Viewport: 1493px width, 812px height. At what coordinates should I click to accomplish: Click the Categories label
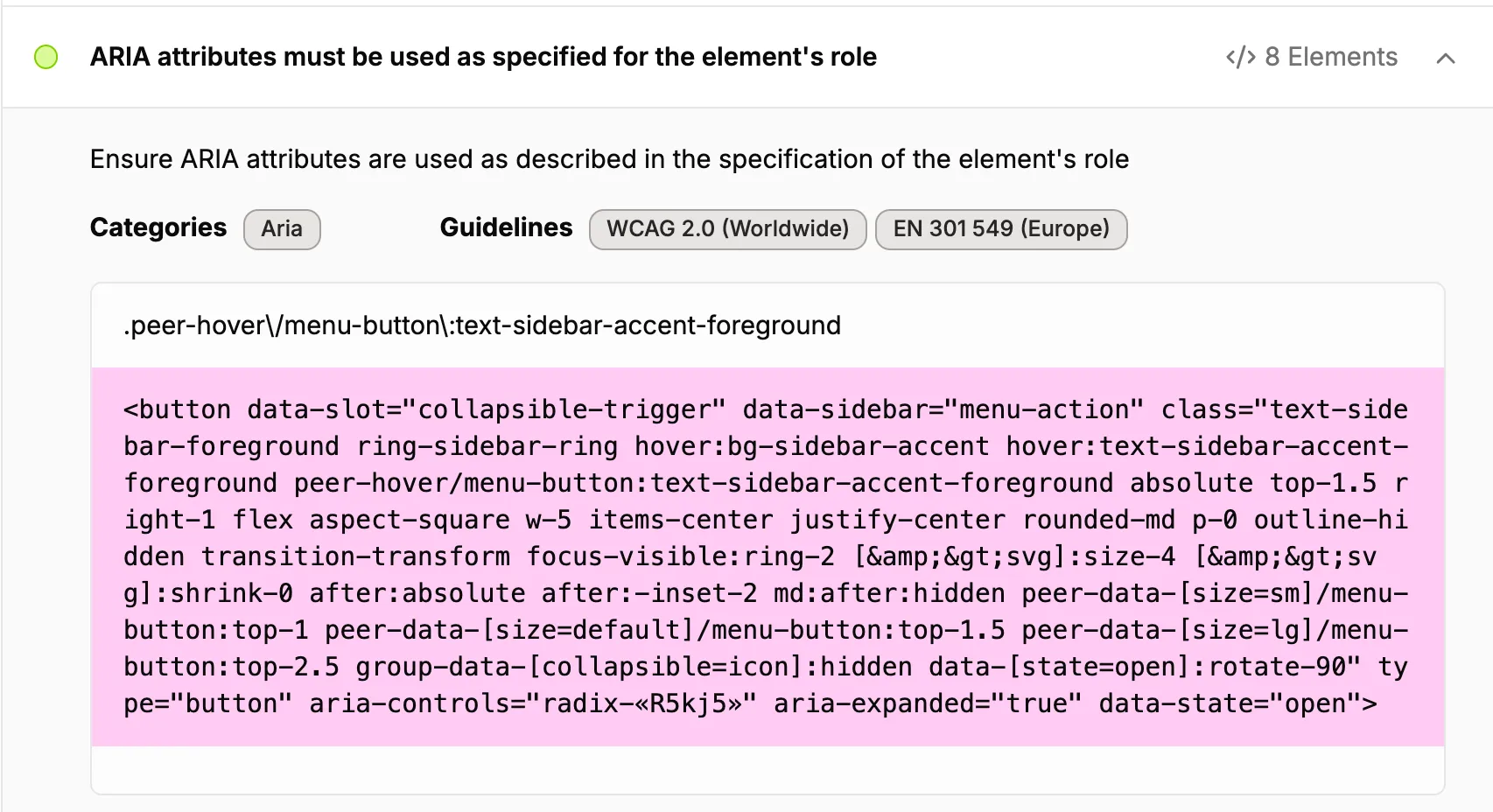pyautogui.click(x=158, y=227)
